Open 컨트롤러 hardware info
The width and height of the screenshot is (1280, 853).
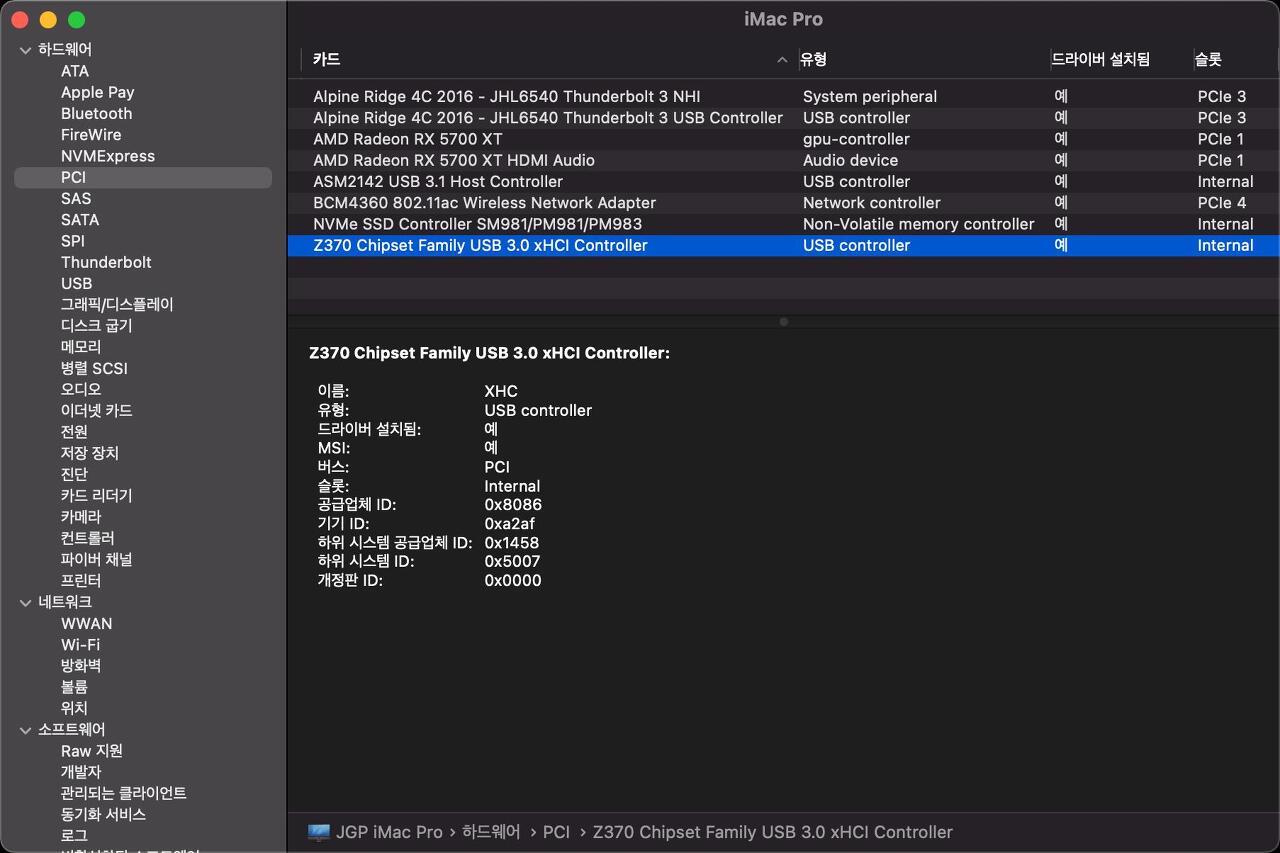coord(87,538)
